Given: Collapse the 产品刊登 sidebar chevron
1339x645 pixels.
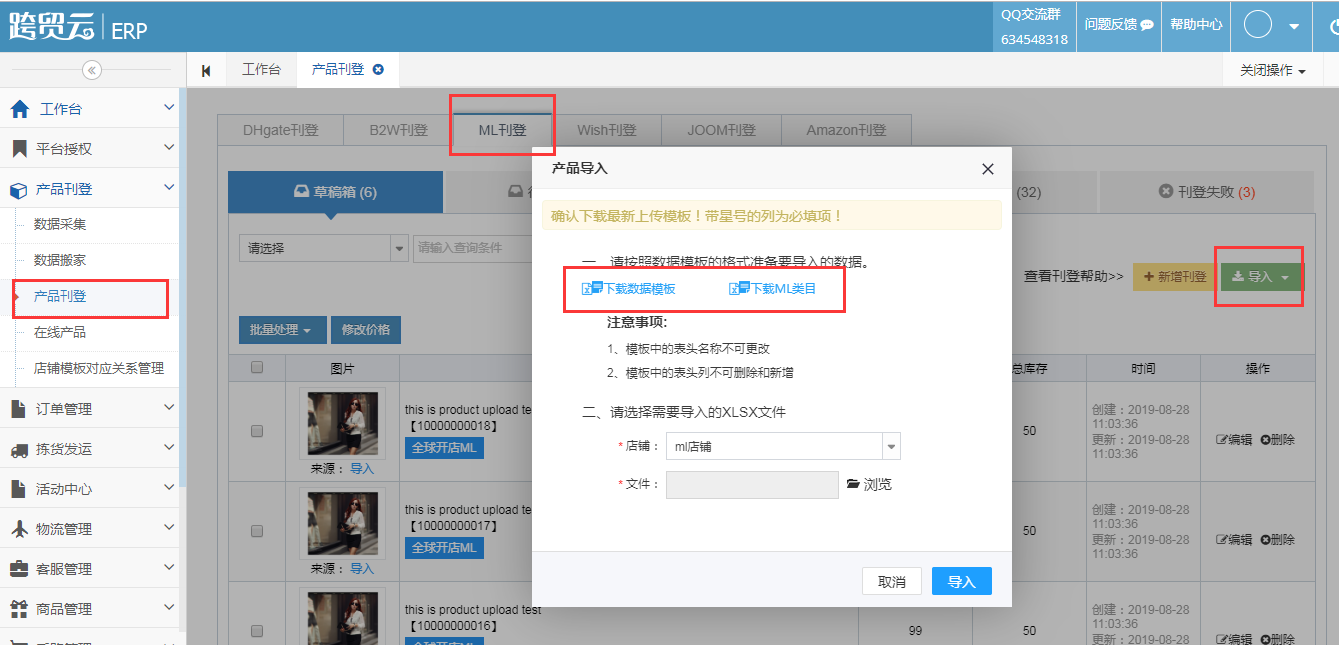Looking at the screenshot, I should (169, 188).
